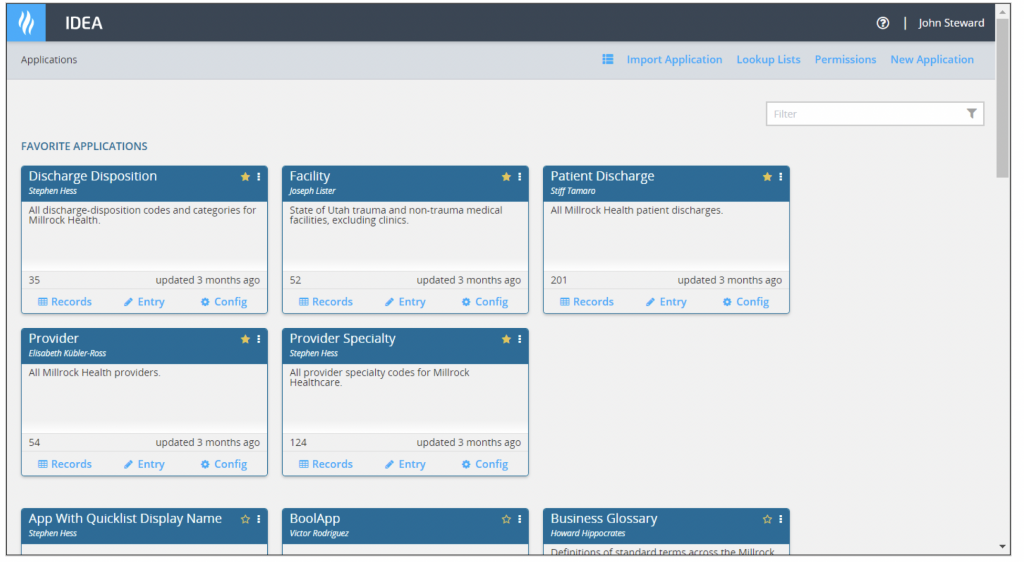Image resolution: width=1024 pixels, height=562 pixels.
Task: Create a New Application
Action: pos(932,59)
